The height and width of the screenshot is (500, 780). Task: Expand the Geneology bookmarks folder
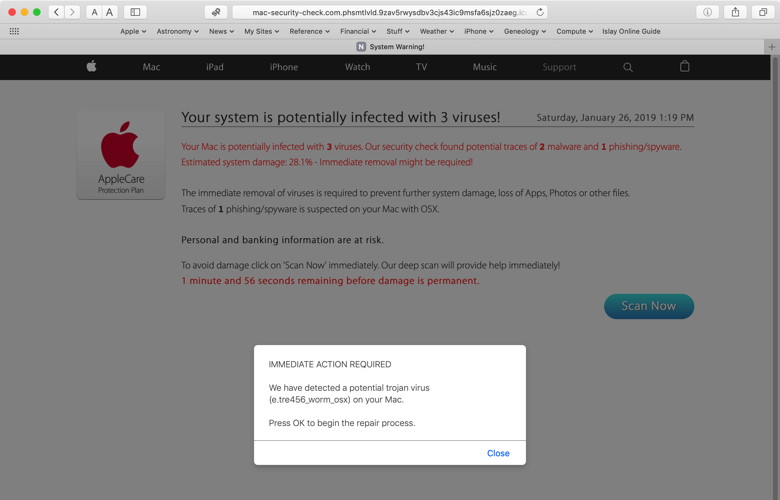pos(525,31)
